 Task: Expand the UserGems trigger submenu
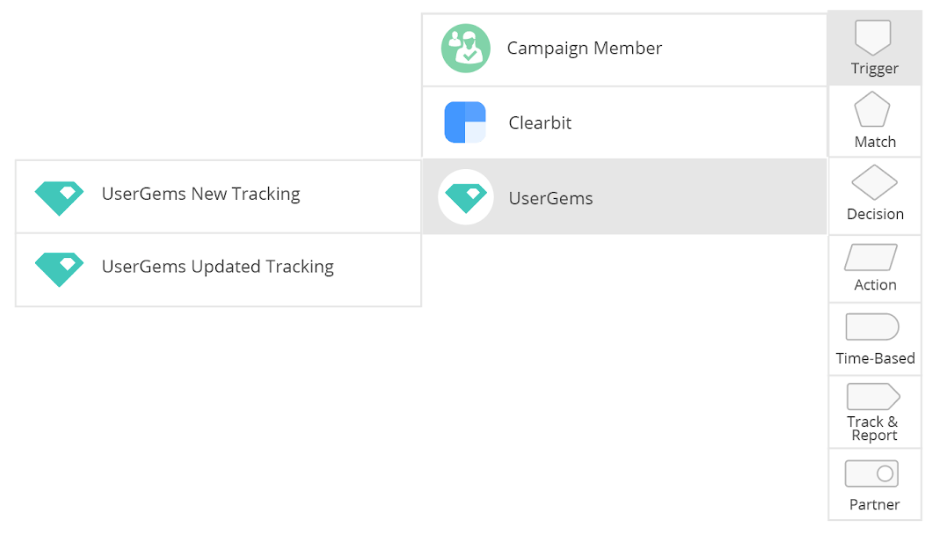[624, 197]
